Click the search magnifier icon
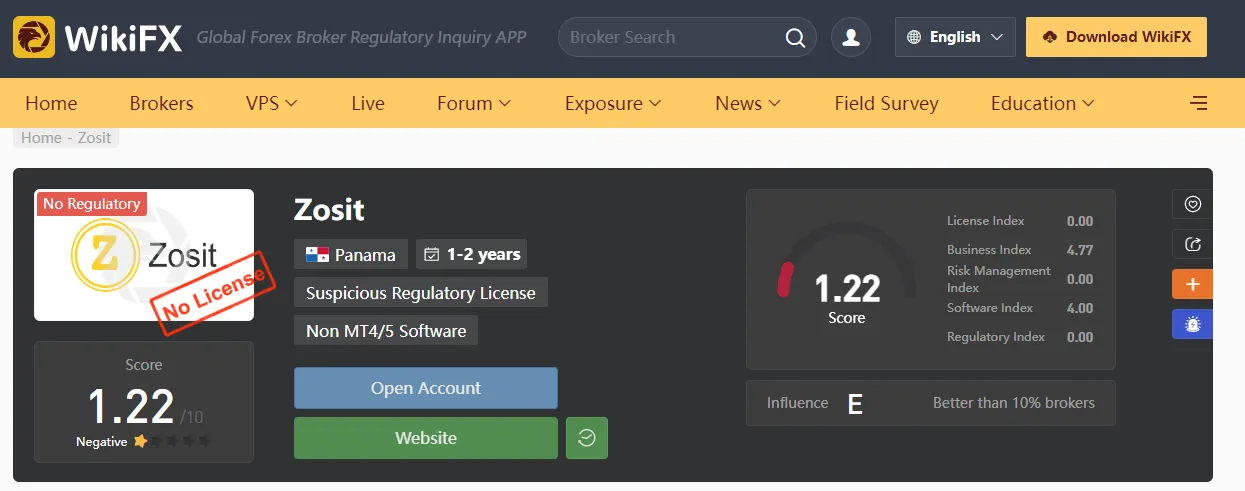The image size is (1245, 491). pos(795,38)
